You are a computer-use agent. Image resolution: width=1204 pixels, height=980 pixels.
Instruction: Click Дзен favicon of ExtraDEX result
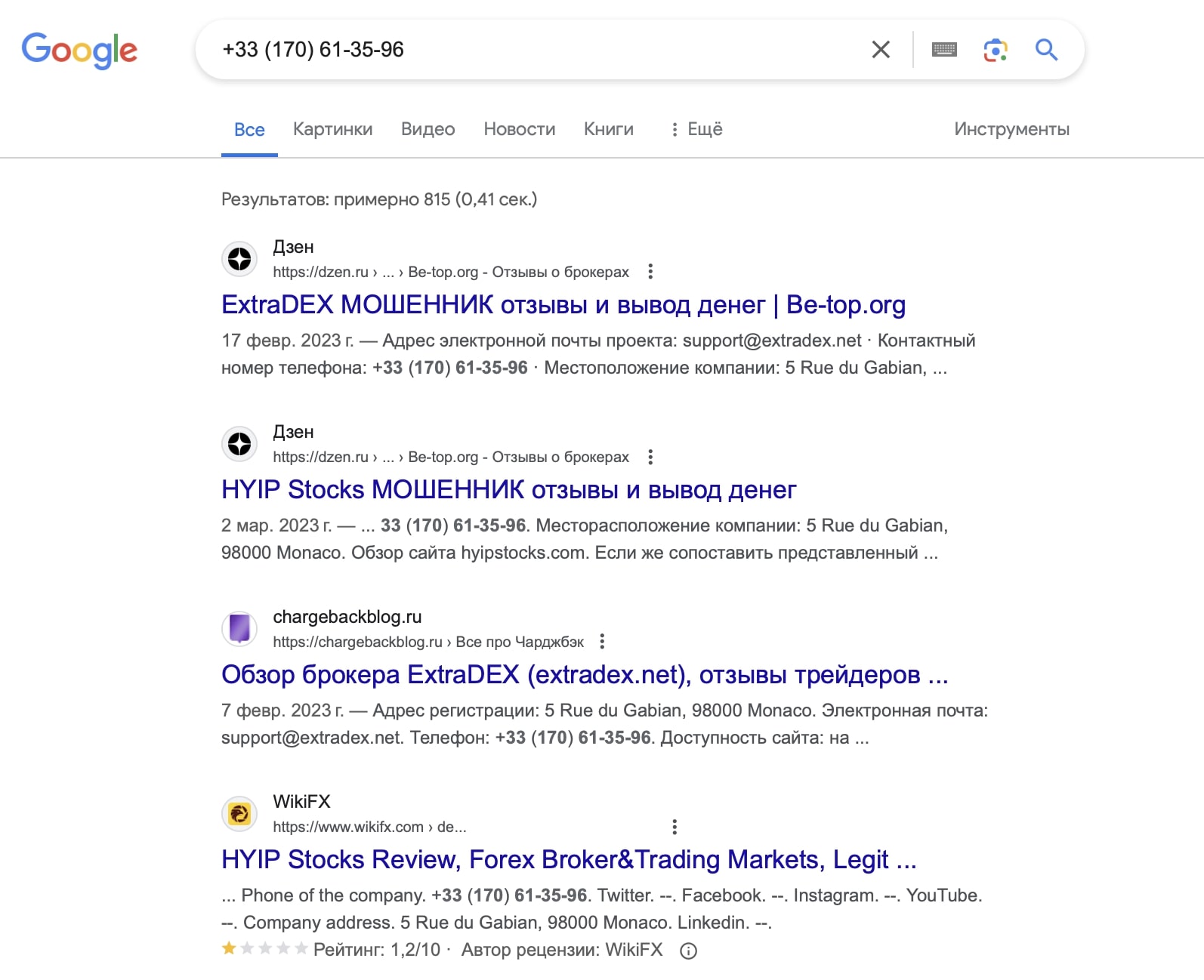239,259
